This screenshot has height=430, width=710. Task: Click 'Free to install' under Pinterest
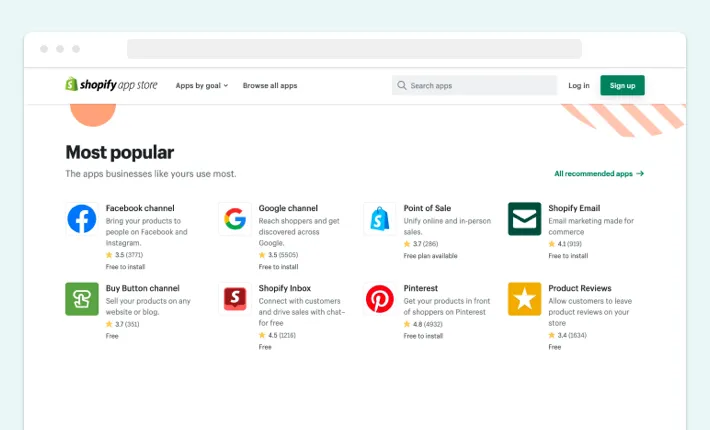click(423, 336)
